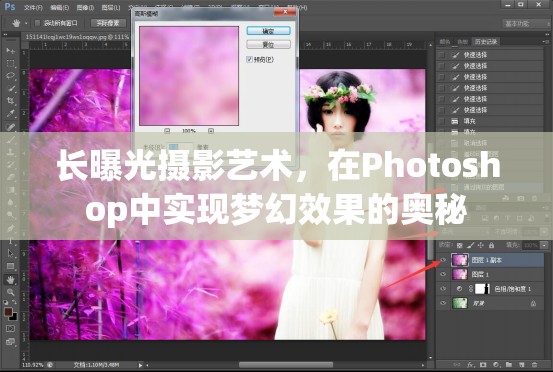Click link icon on 色相/饱和度 1 layer
The image size is (553, 372).
tap(470, 289)
